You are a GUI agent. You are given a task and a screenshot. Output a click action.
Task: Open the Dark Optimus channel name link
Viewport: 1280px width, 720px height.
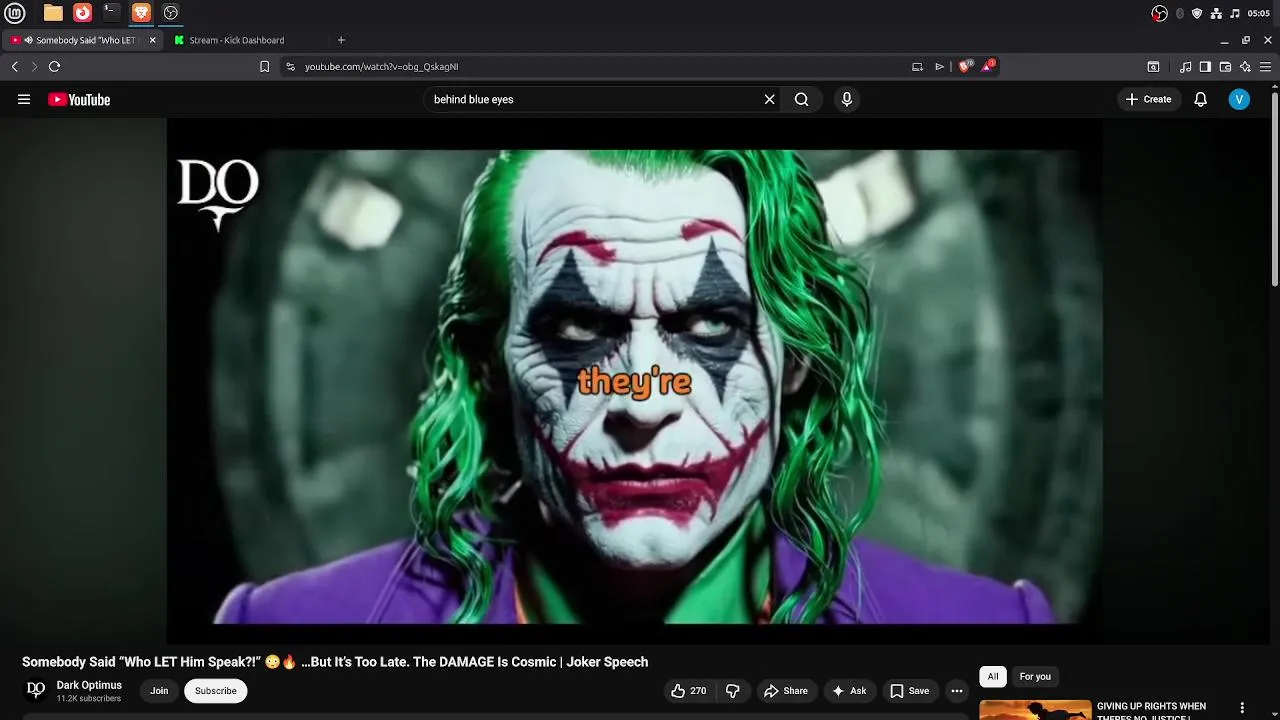point(89,685)
